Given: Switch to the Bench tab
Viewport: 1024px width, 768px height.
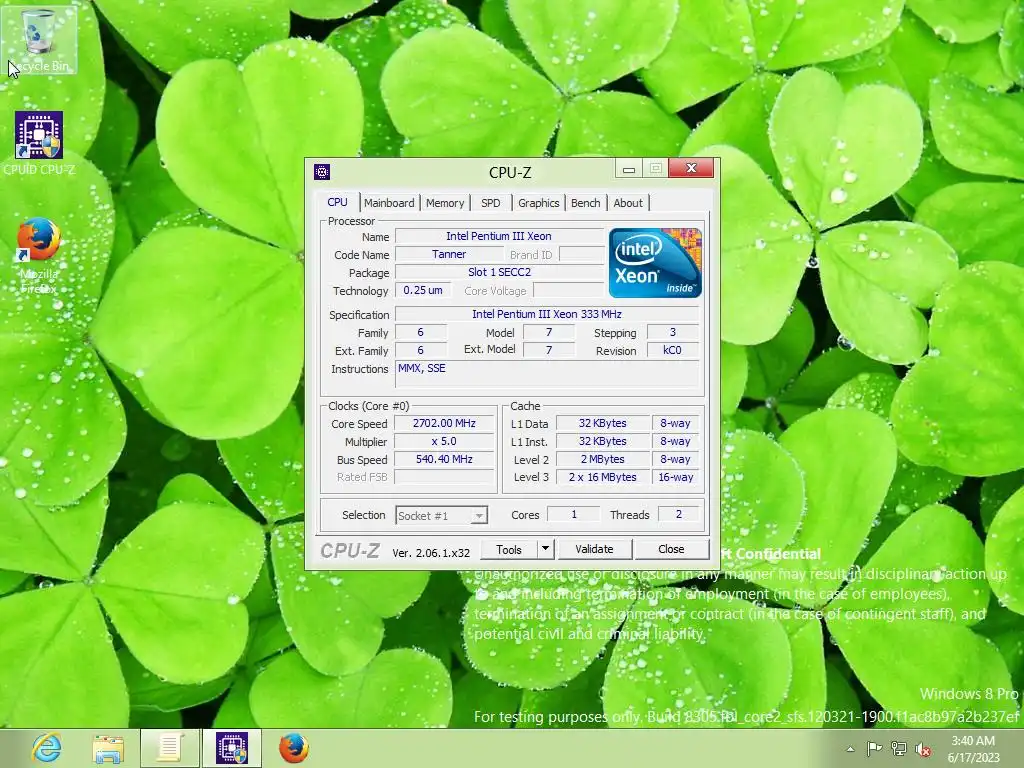Looking at the screenshot, I should [585, 203].
